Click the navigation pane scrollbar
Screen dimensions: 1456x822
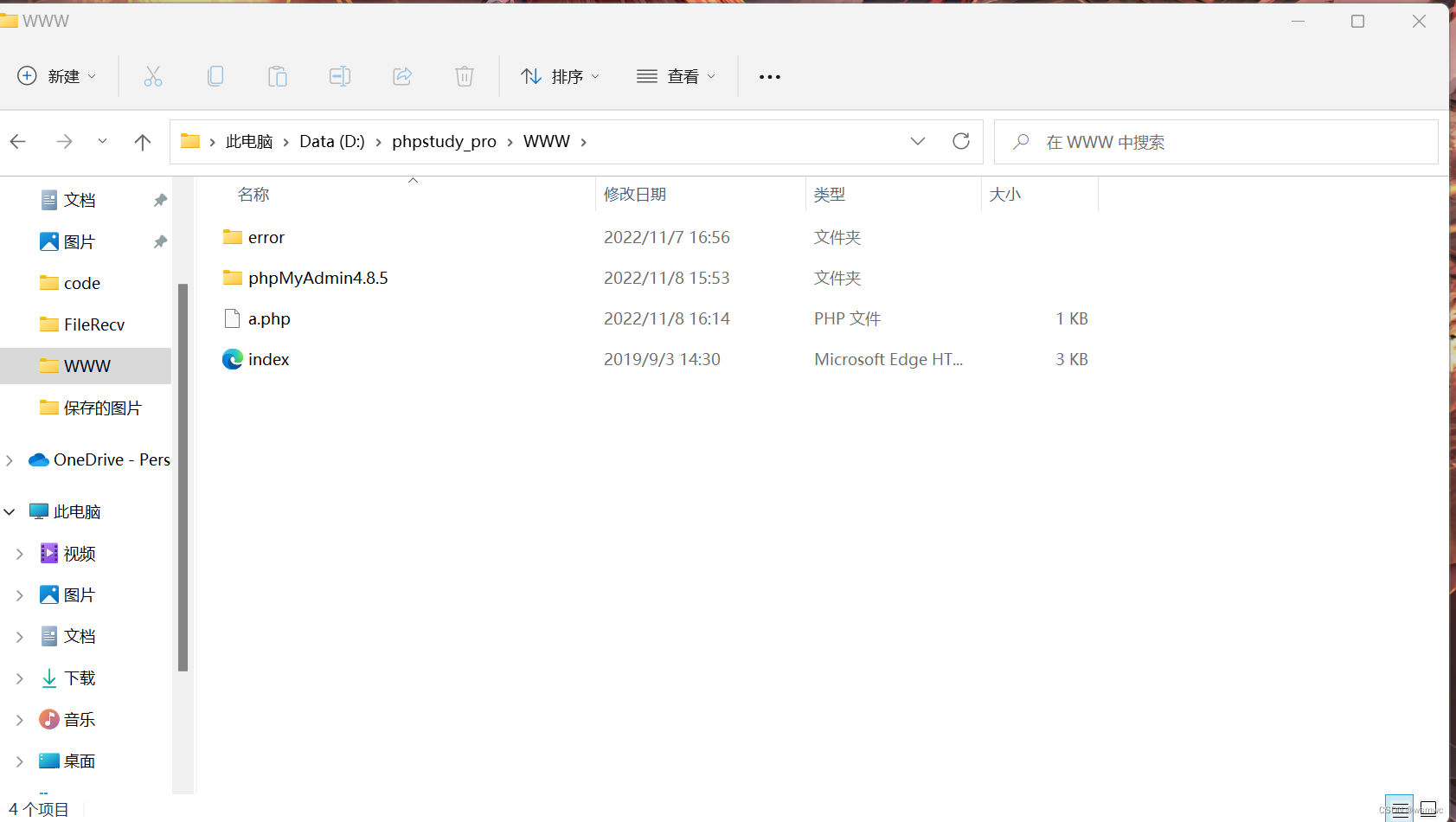point(183,477)
